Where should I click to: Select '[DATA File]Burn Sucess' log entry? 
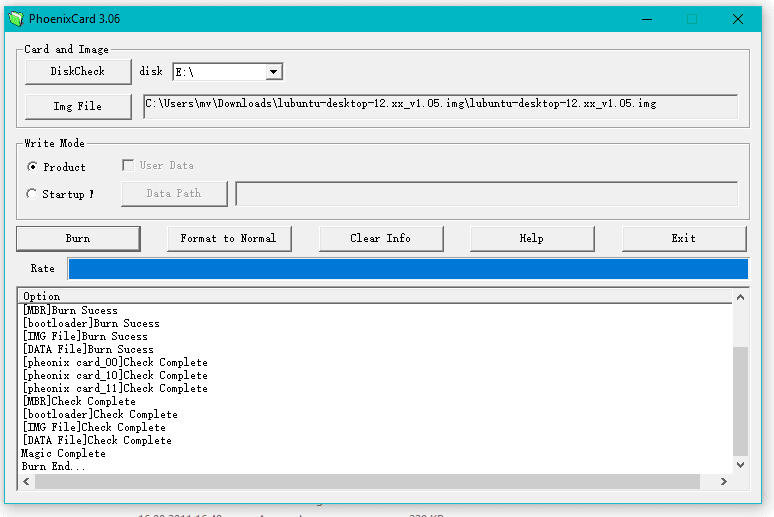point(88,350)
